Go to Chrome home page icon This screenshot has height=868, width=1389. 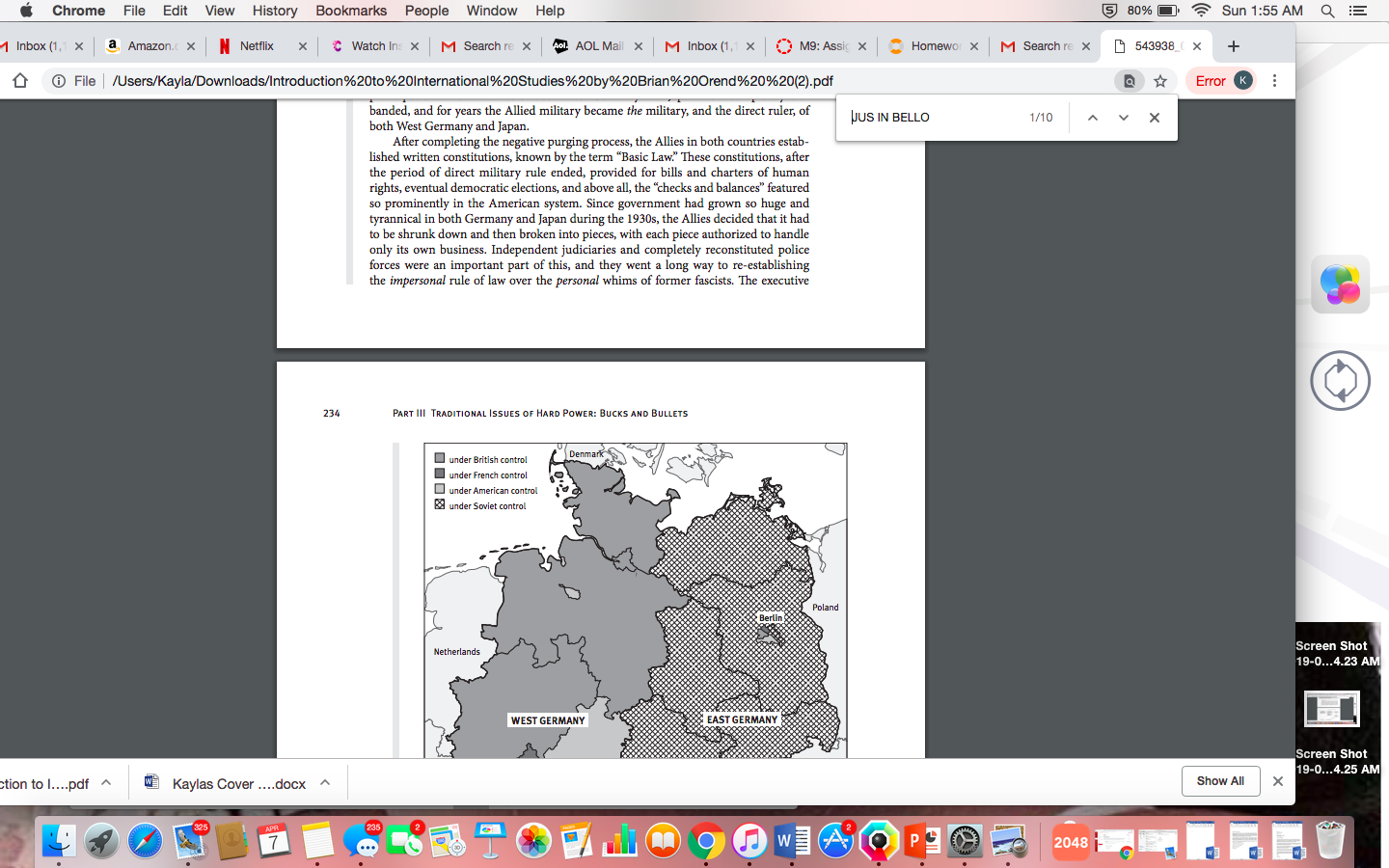point(20,81)
